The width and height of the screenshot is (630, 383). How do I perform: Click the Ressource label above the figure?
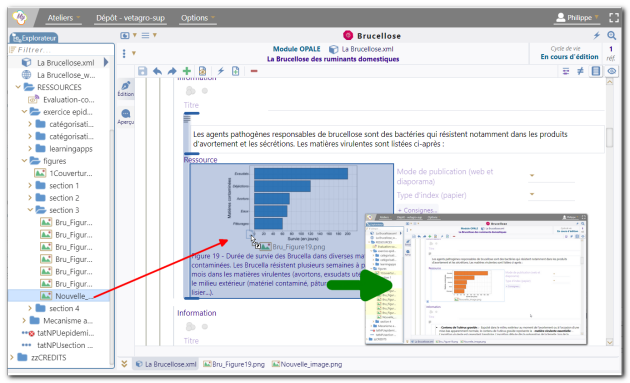[x=200, y=160]
